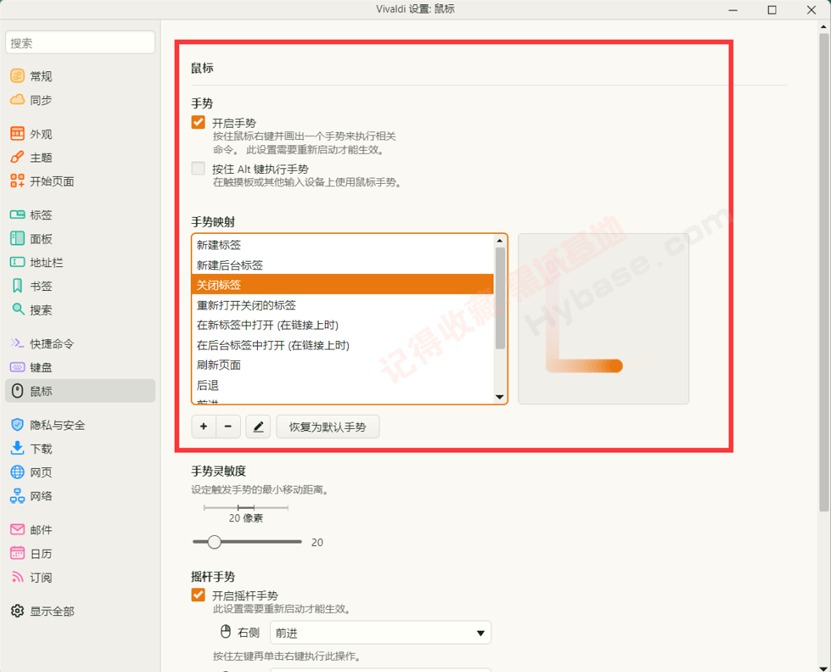Click the 日历 calendar icon
This screenshot has width=832, height=672.
[x=18, y=553]
